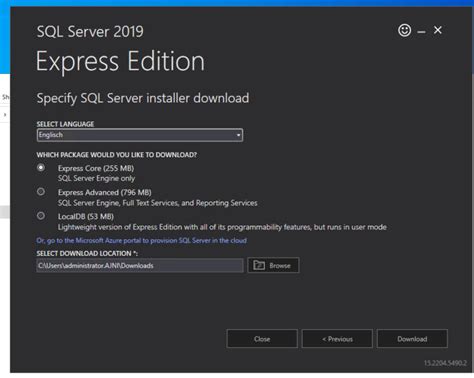Screen dimensions: 474x378
Task: Expand the chevron in the background window
Action: click(x=5, y=114)
